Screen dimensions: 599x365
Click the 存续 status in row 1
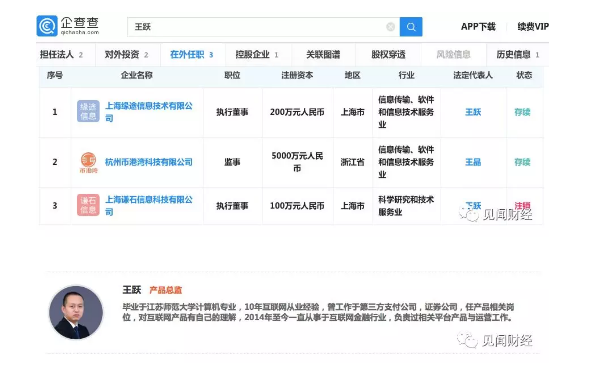coord(522,112)
